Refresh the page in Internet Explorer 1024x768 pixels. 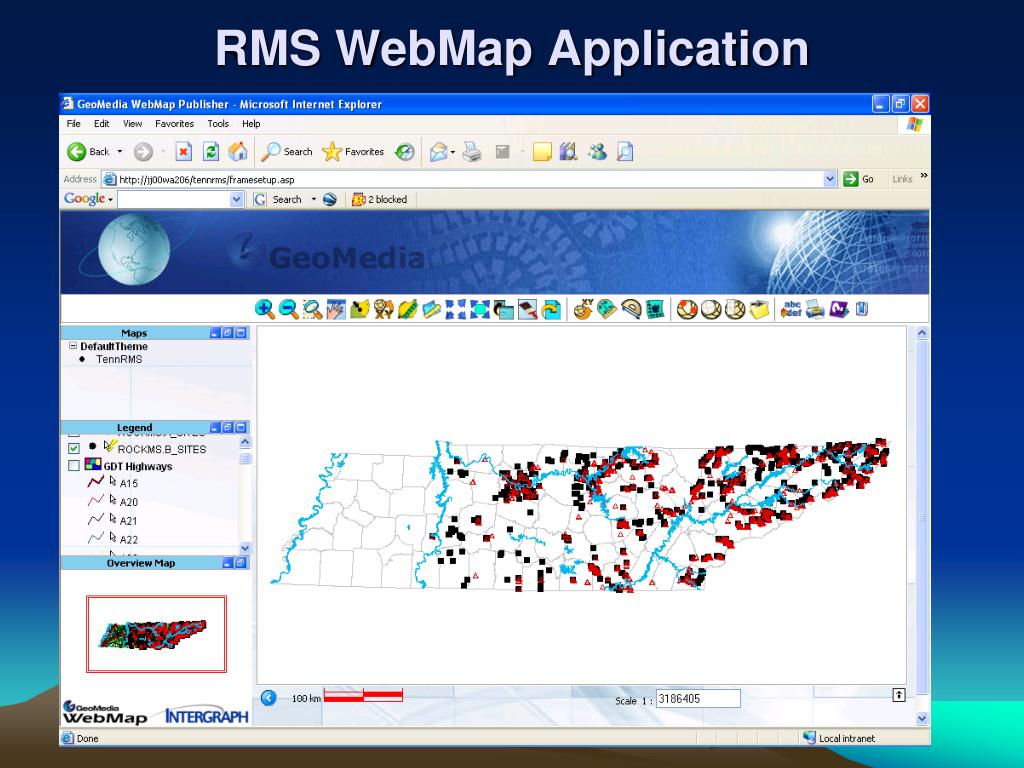(x=210, y=152)
